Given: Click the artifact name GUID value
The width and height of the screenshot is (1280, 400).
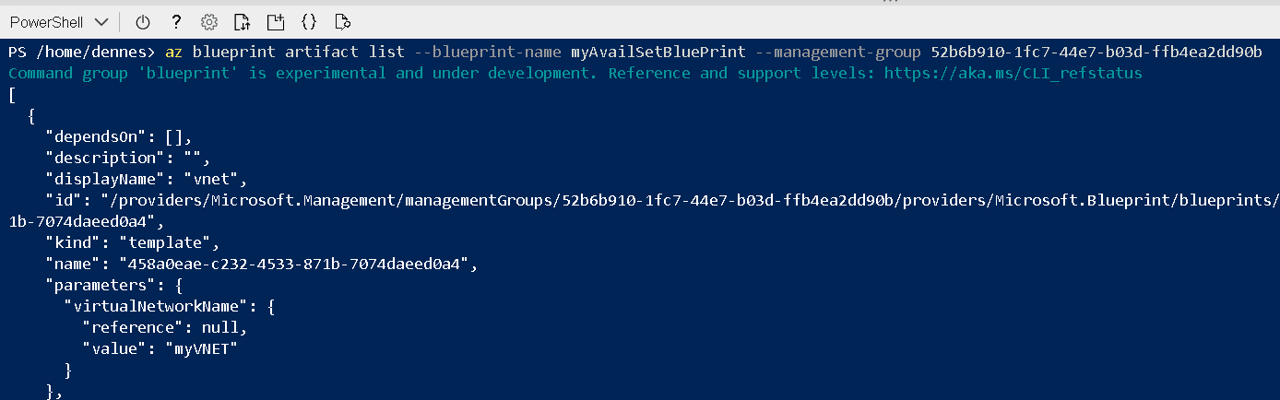Looking at the screenshot, I should coord(294,264).
